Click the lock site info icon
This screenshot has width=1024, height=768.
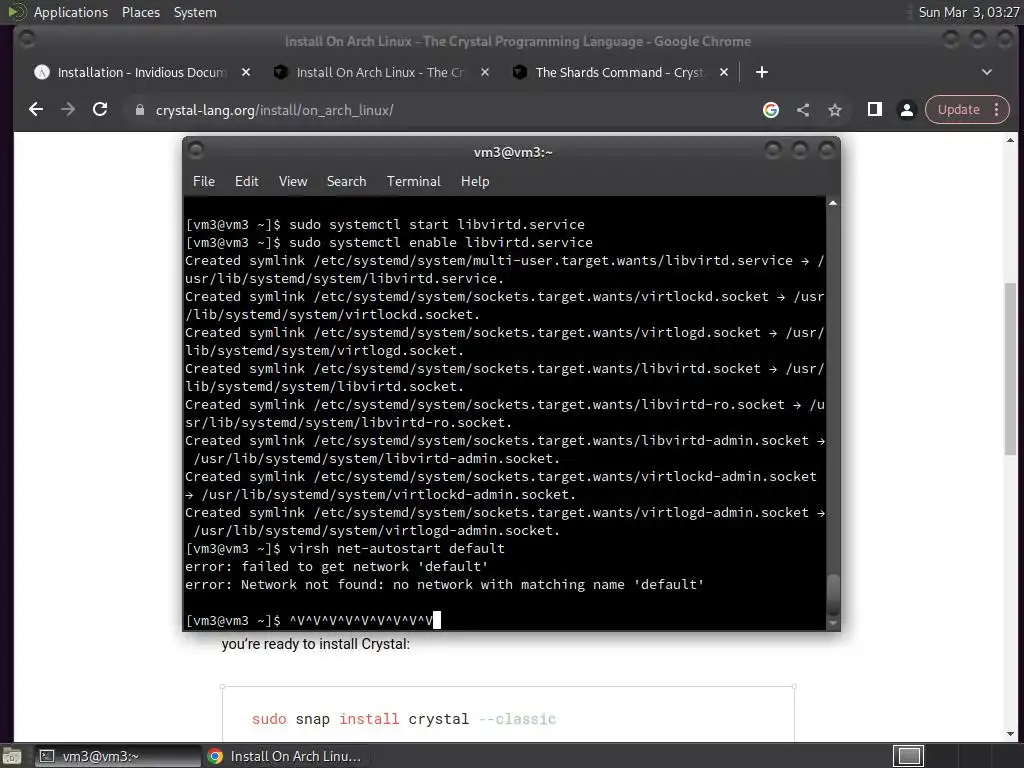pos(139,110)
